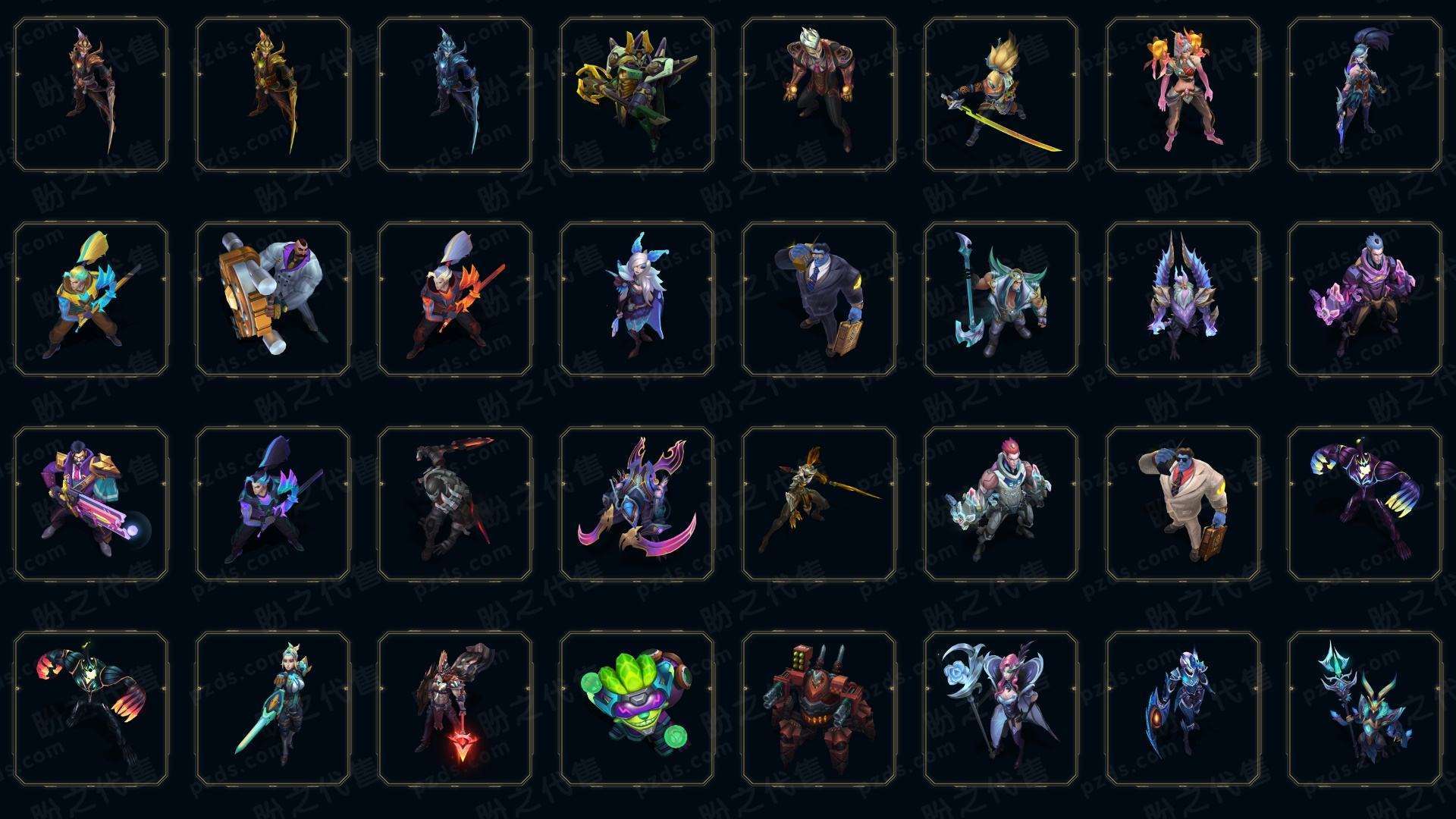Click the green-headed robot skin tile
This screenshot has height=819, width=1456.
click(637, 708)
